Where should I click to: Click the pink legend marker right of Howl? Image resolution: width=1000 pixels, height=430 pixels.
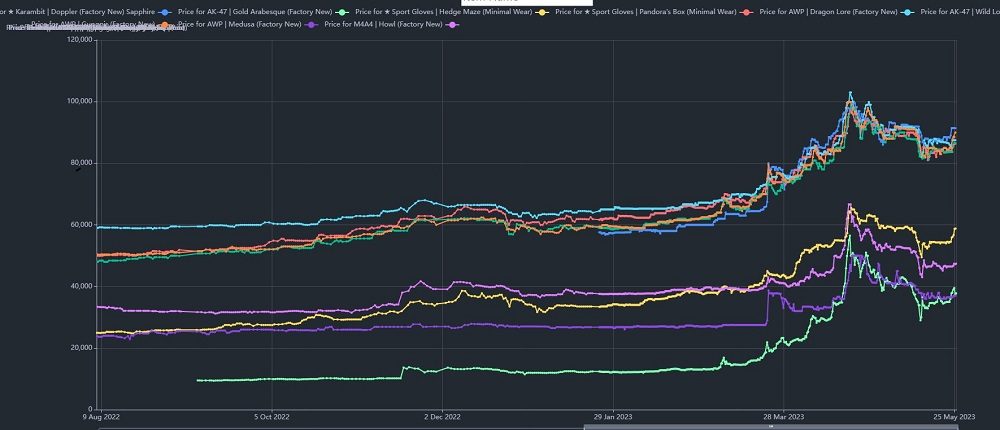click(x=451, y=23)
